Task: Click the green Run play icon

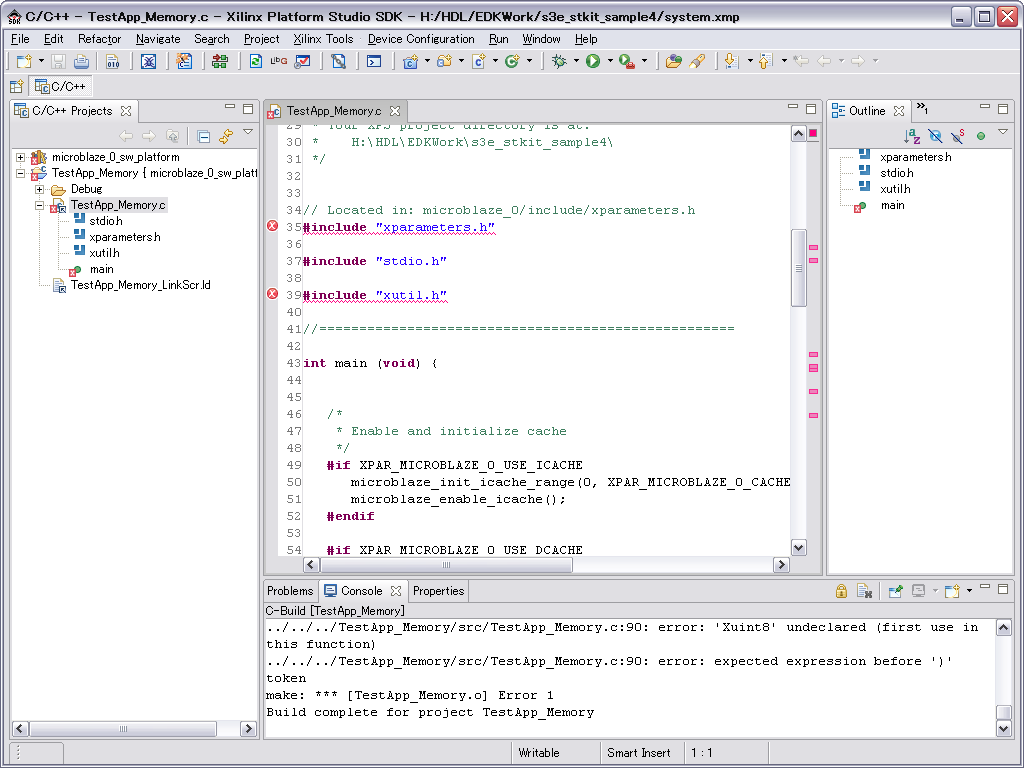Action: tap(593, 61)
